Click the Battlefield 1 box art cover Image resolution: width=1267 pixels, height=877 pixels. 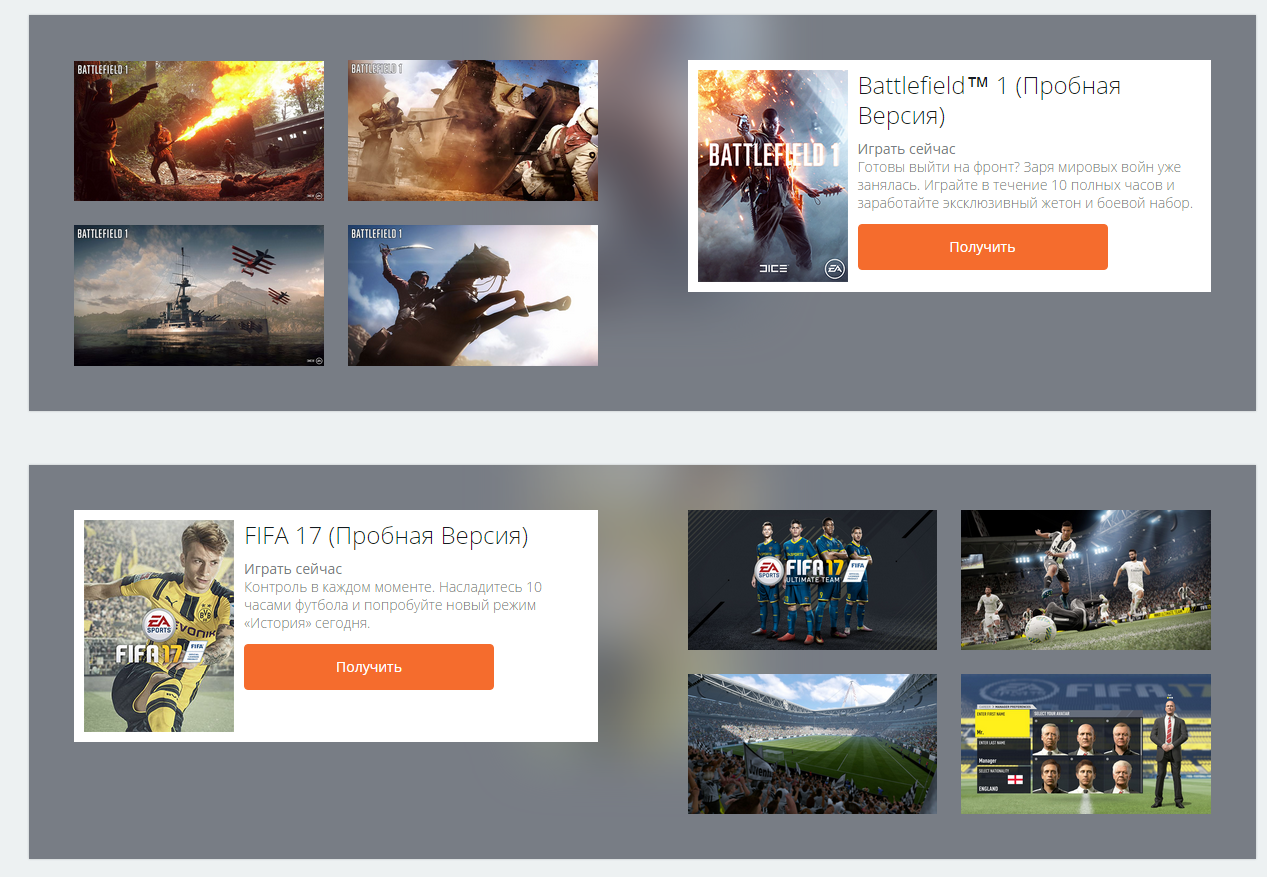[773, 176]
